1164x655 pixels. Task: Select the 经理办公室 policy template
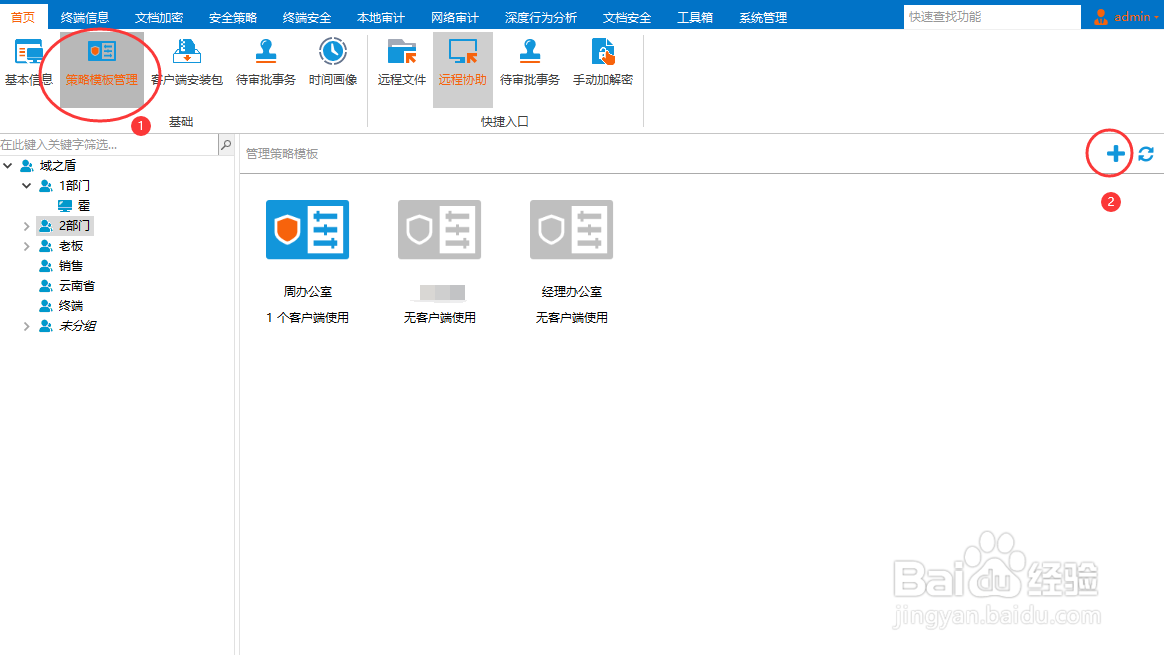click(x=572, y=229)
